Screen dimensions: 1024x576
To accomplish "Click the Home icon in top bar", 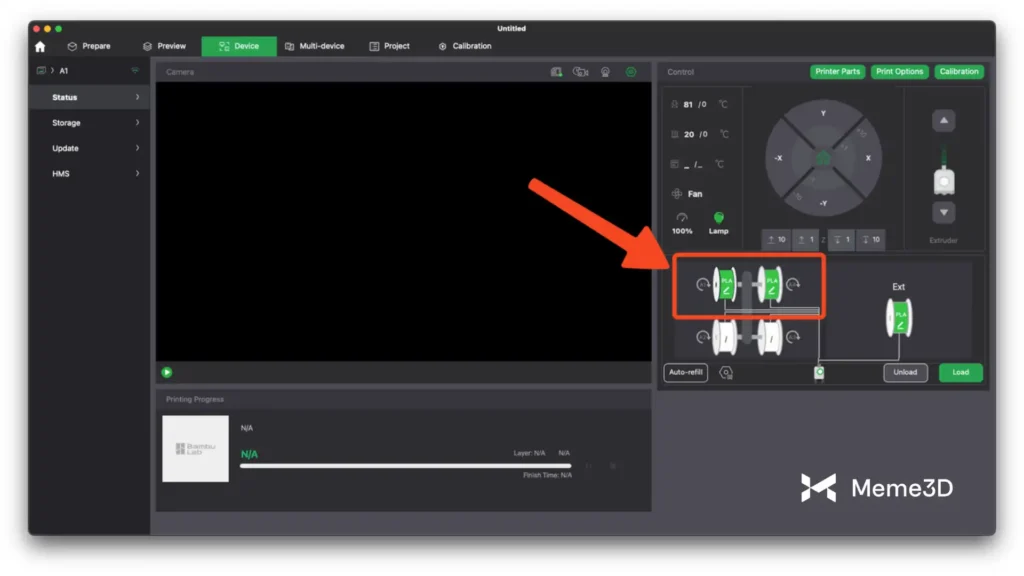I will click(x=40, y=46).
